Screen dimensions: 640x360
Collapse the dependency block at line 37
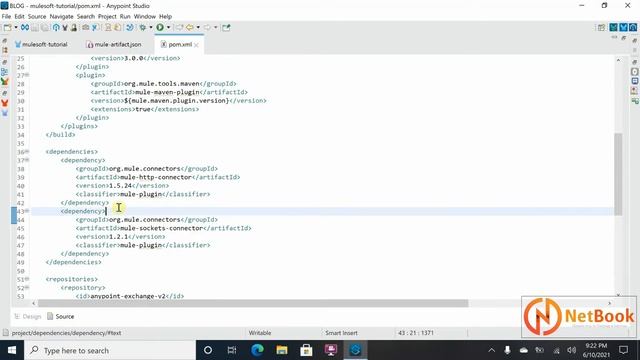(x=27, y=160)
